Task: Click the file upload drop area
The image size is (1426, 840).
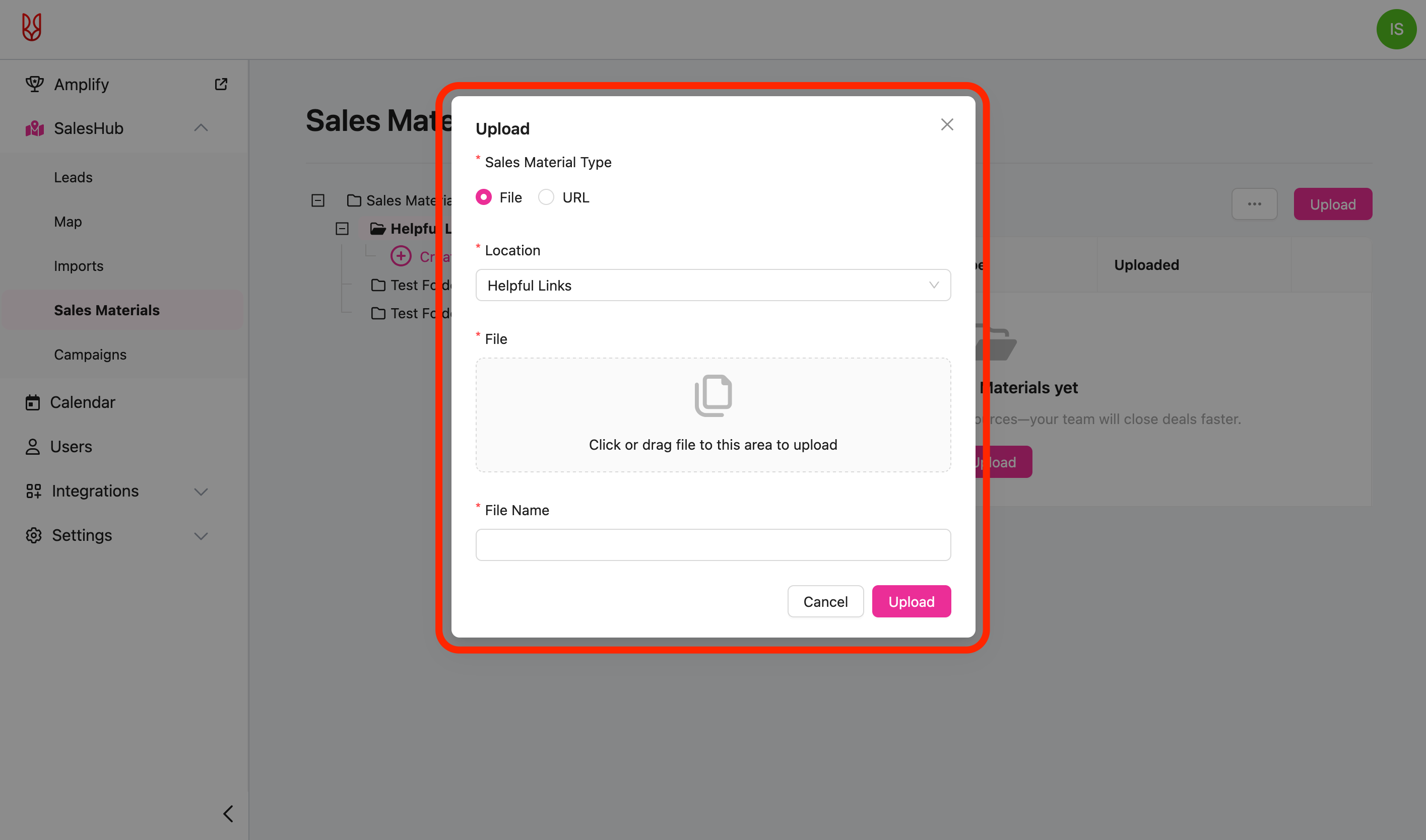Action: click(x=712, y=414)
